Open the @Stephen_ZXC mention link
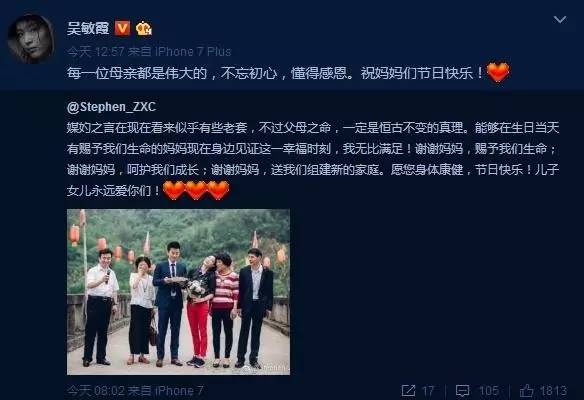This screenshot has width=584, height=400. 111,107
